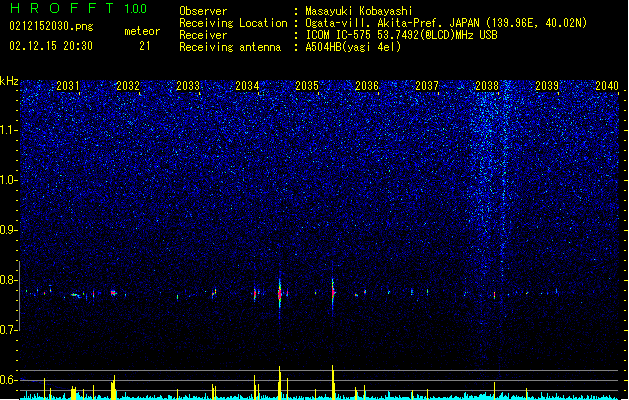
Task: Click the 1.0 kHz axis label
Action: pos(9,180)
